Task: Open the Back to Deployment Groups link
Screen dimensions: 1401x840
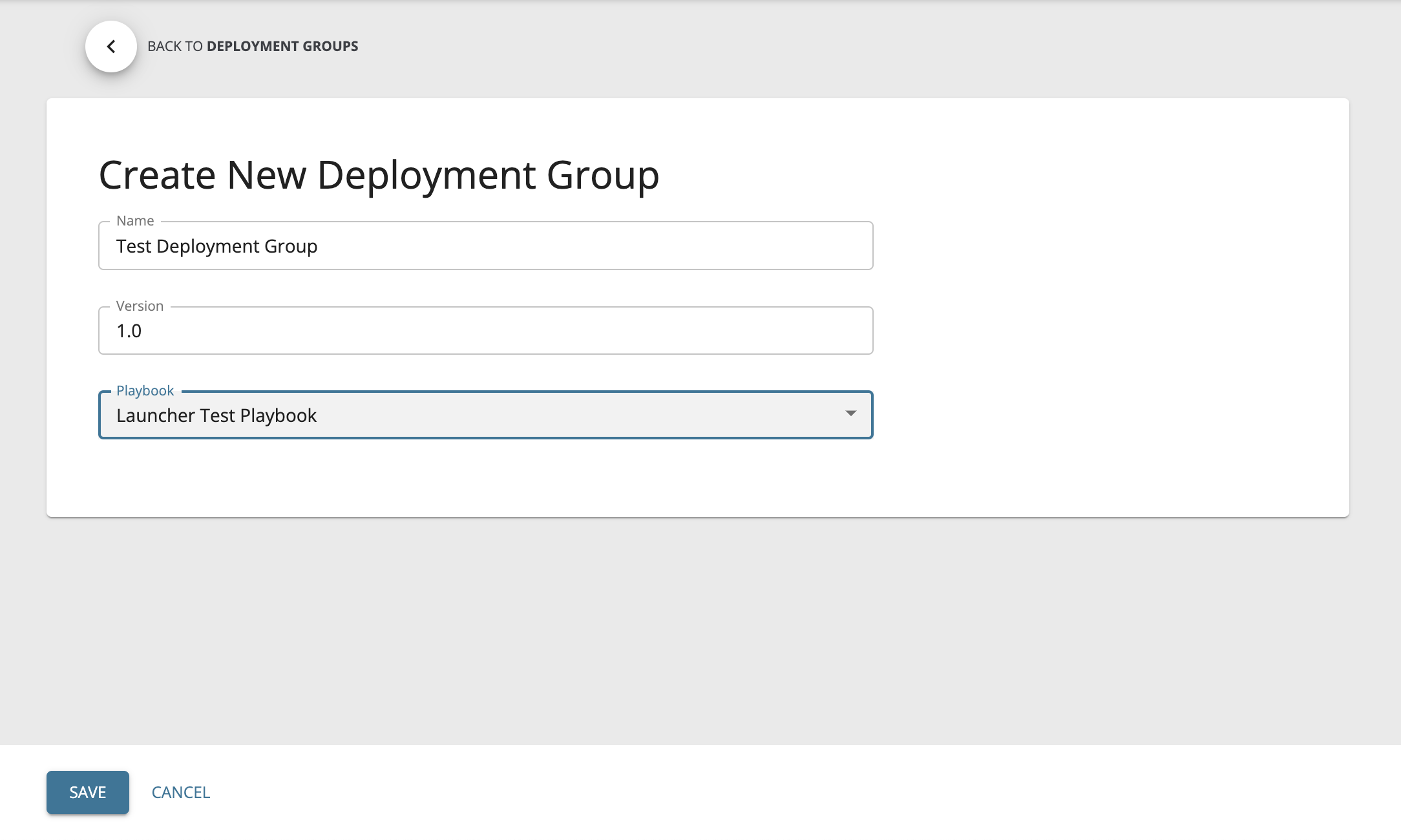Action: (x=253, y=47)
